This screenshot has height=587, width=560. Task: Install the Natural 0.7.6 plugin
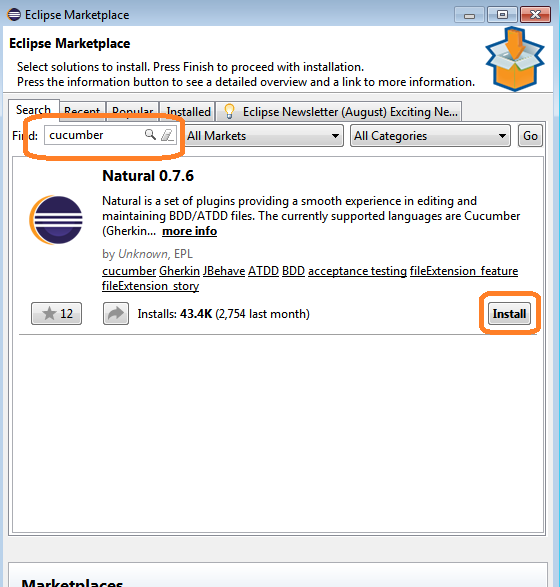509,314
